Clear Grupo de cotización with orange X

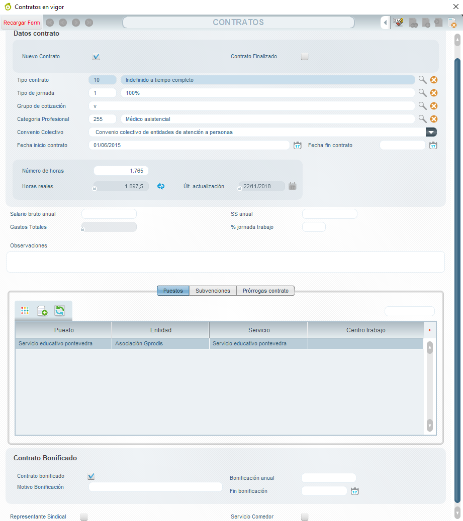point(434,106)
